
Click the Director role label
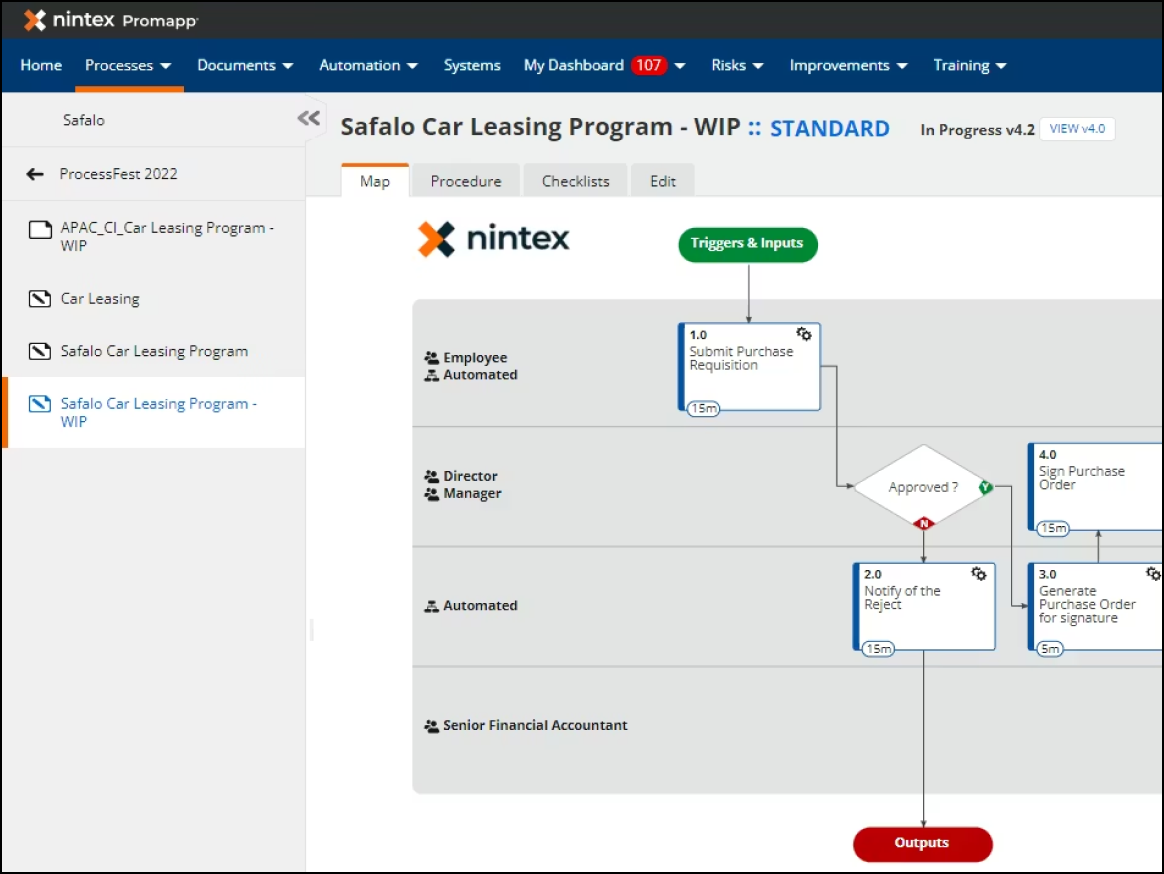tap(471, 476)
